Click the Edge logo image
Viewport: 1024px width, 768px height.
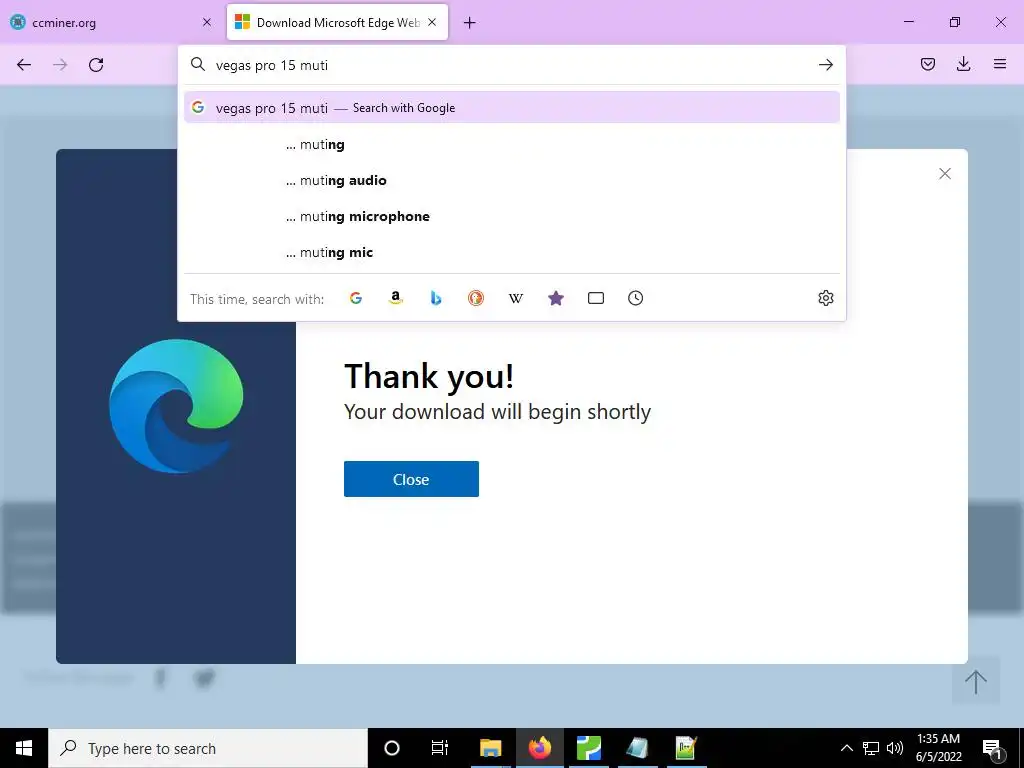[x=176, y=406]
